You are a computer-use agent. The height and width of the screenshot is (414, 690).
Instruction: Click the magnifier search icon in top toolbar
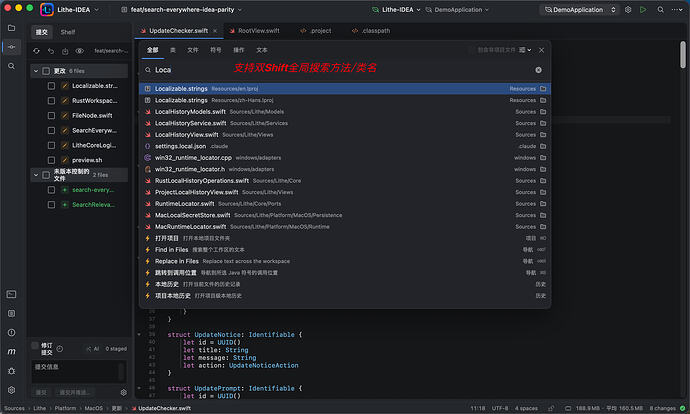(x=660, y=10)
